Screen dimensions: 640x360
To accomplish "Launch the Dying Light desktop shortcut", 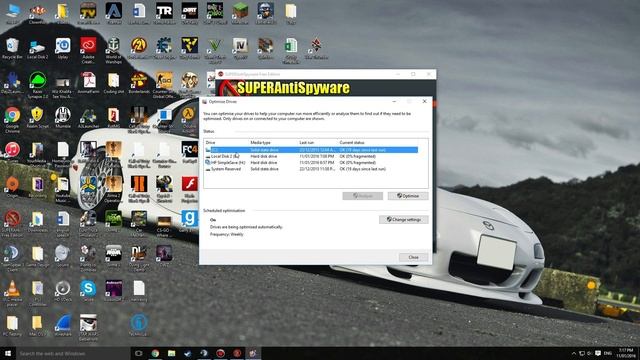I will point(139,258).
